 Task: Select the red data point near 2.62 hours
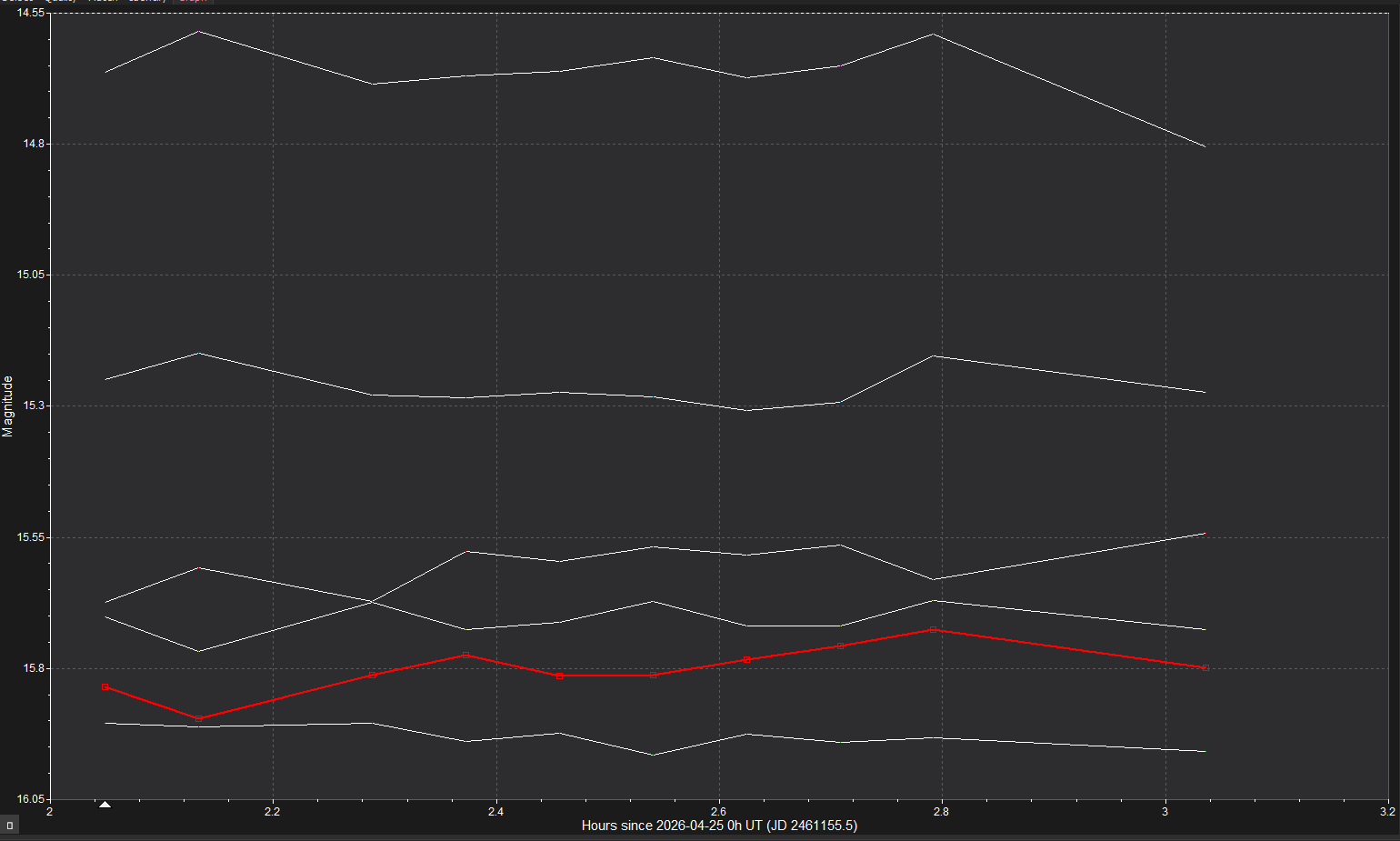tap(746, 659)
